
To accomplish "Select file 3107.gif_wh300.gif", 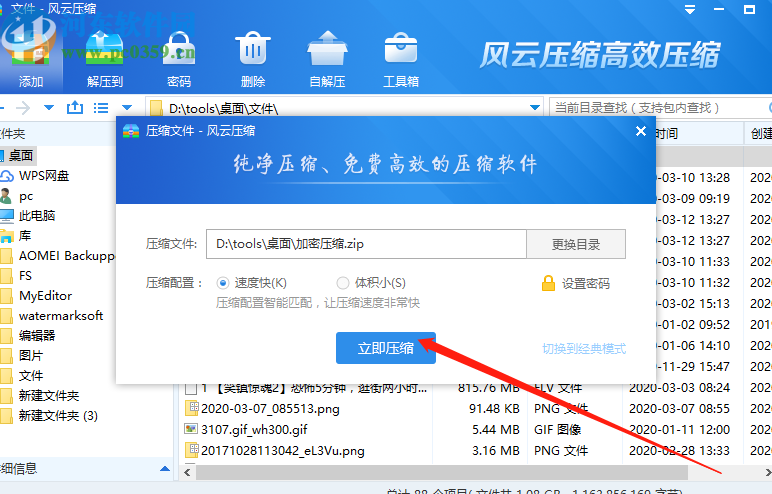I will [254, 430].
